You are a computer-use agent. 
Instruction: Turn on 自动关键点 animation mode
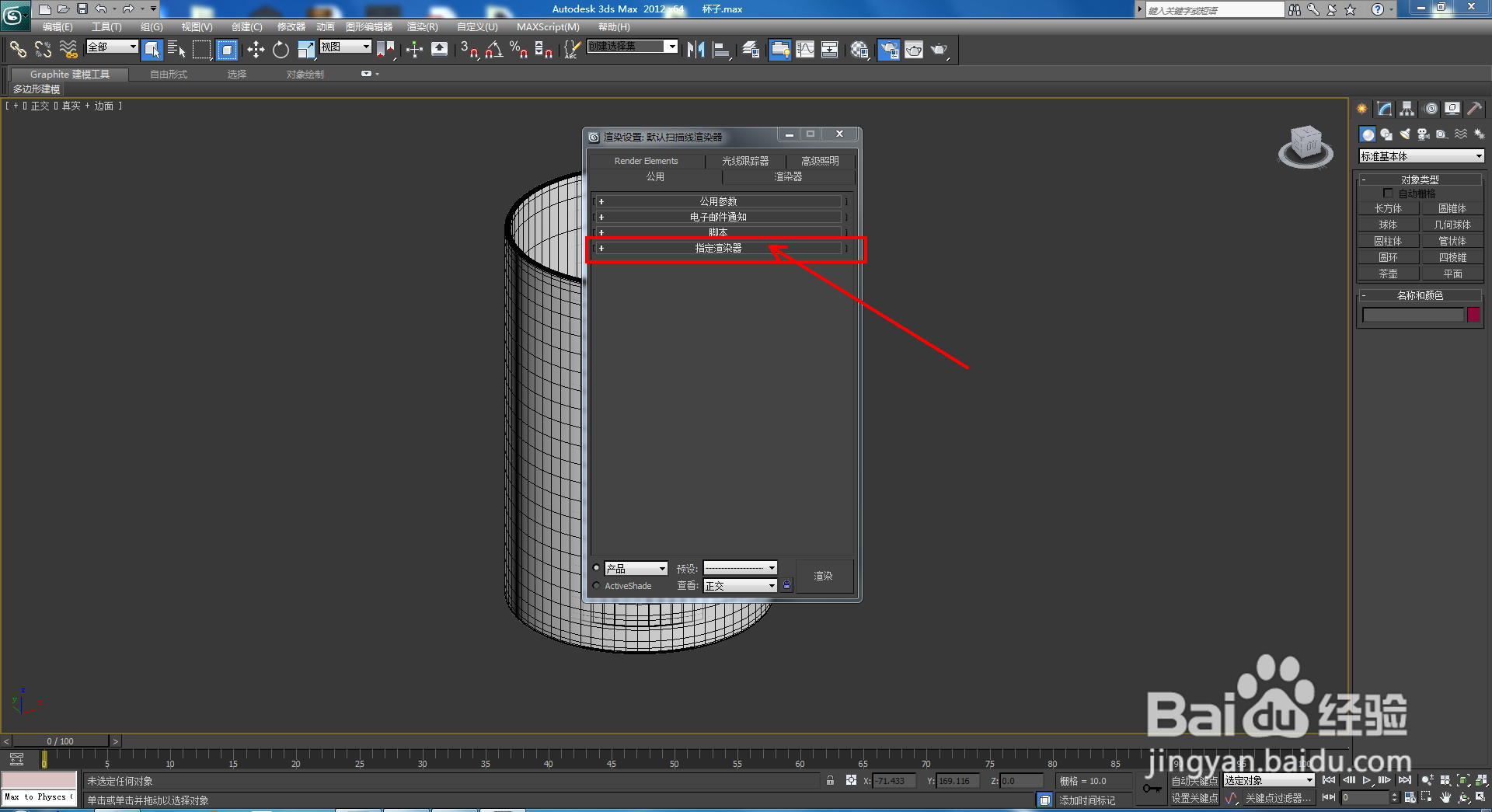tap(1195, 781)
